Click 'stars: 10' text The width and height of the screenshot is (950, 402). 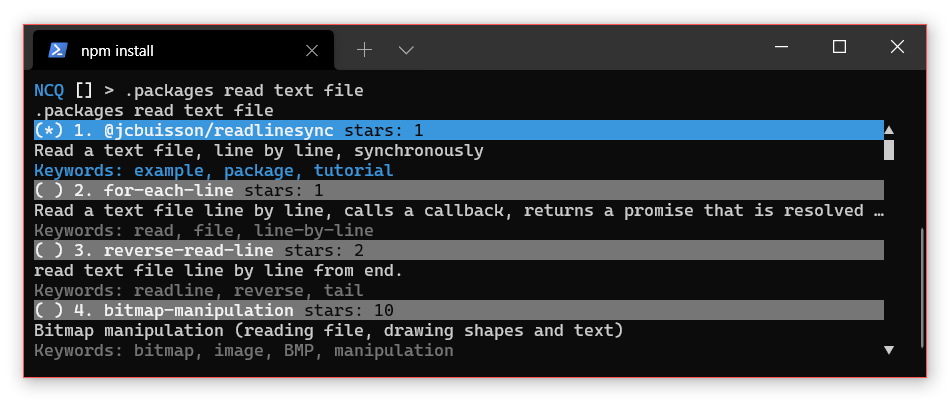tap(348, 310)
